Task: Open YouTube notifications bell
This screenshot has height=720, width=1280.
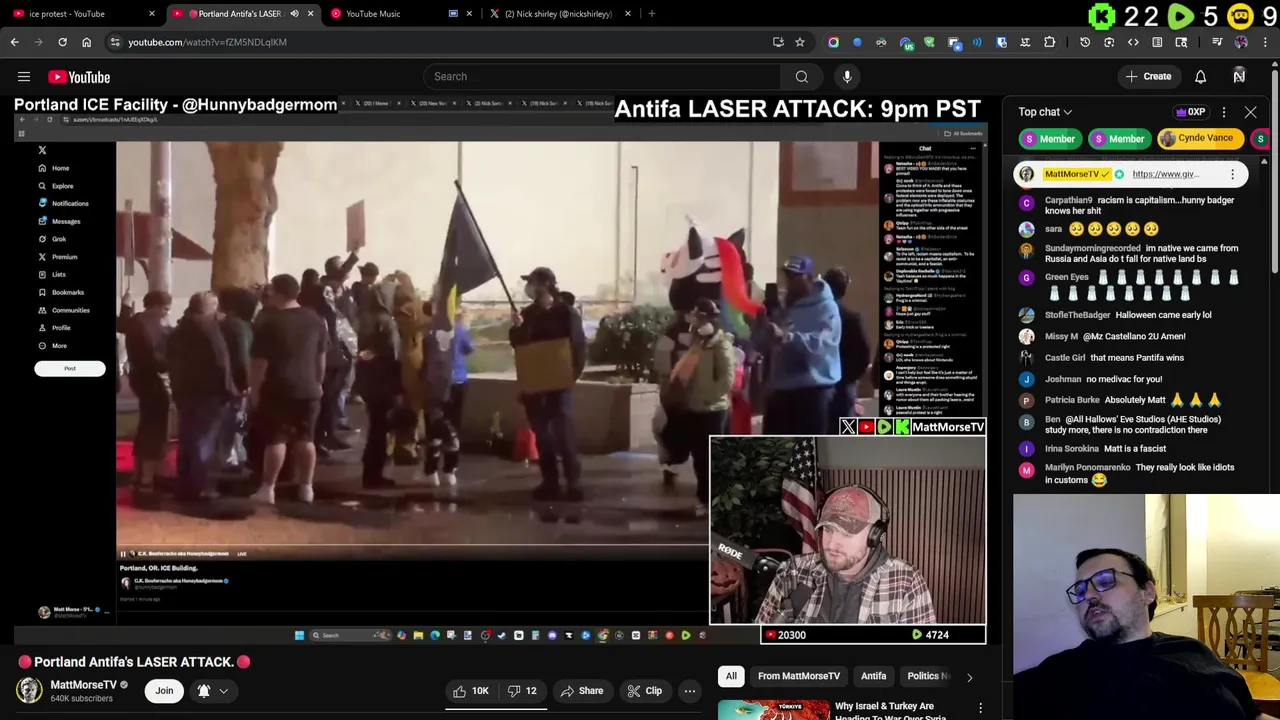Action: point(1200,77)
